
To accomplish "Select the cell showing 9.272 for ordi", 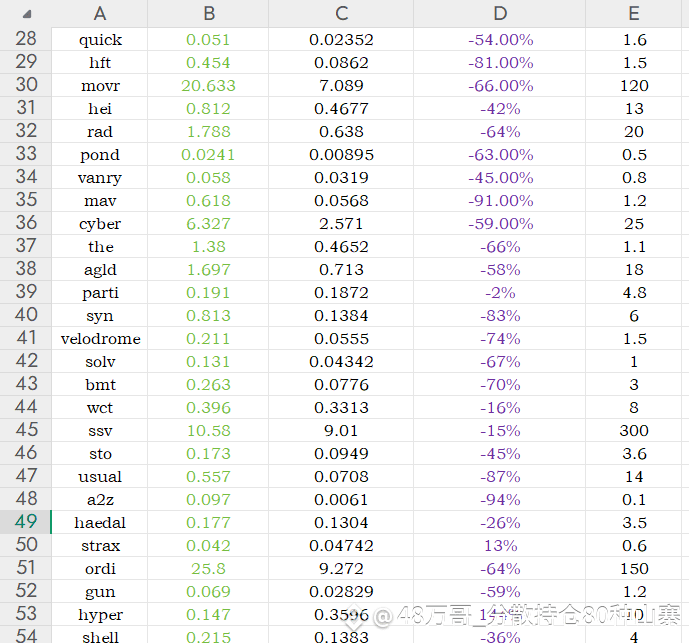I will click(341, 568).
